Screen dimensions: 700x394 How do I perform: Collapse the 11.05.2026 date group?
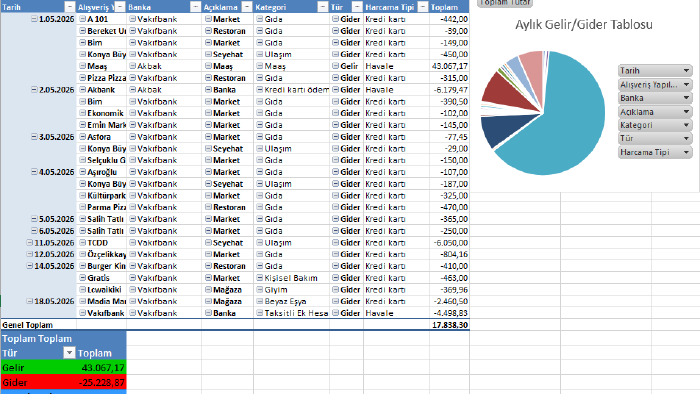tap(29, 243)
